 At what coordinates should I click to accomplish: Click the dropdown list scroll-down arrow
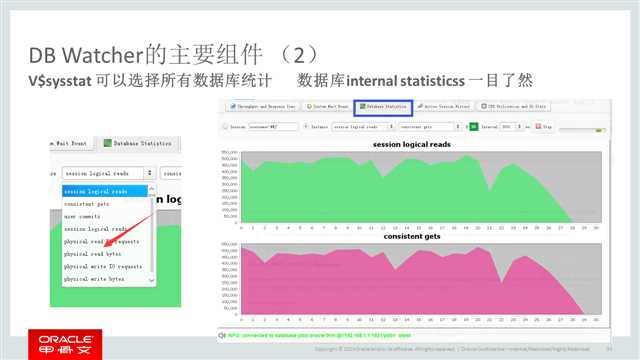point(152,280)
